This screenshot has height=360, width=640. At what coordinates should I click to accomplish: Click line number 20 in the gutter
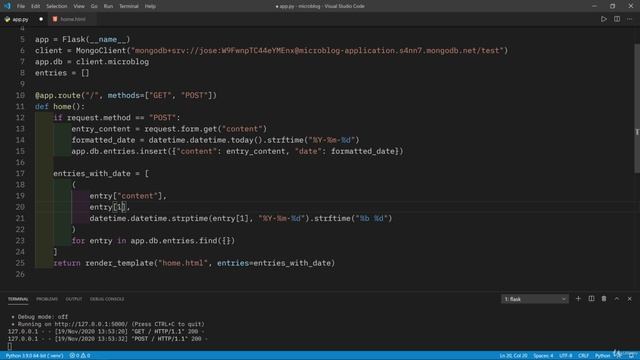[x=20, y=207]
